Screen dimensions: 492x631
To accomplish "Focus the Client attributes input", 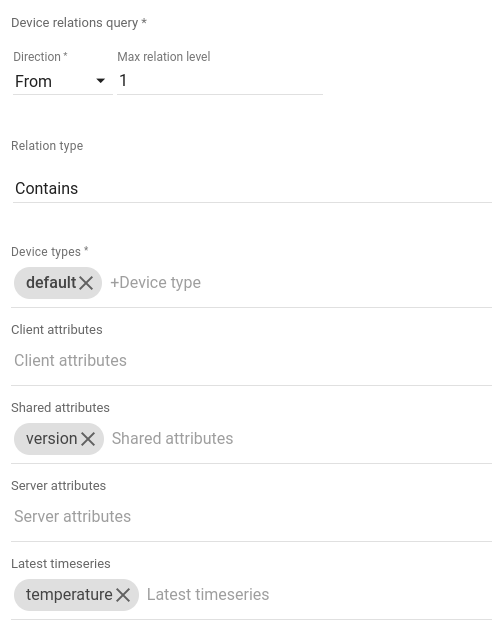I will click(251, 361).
